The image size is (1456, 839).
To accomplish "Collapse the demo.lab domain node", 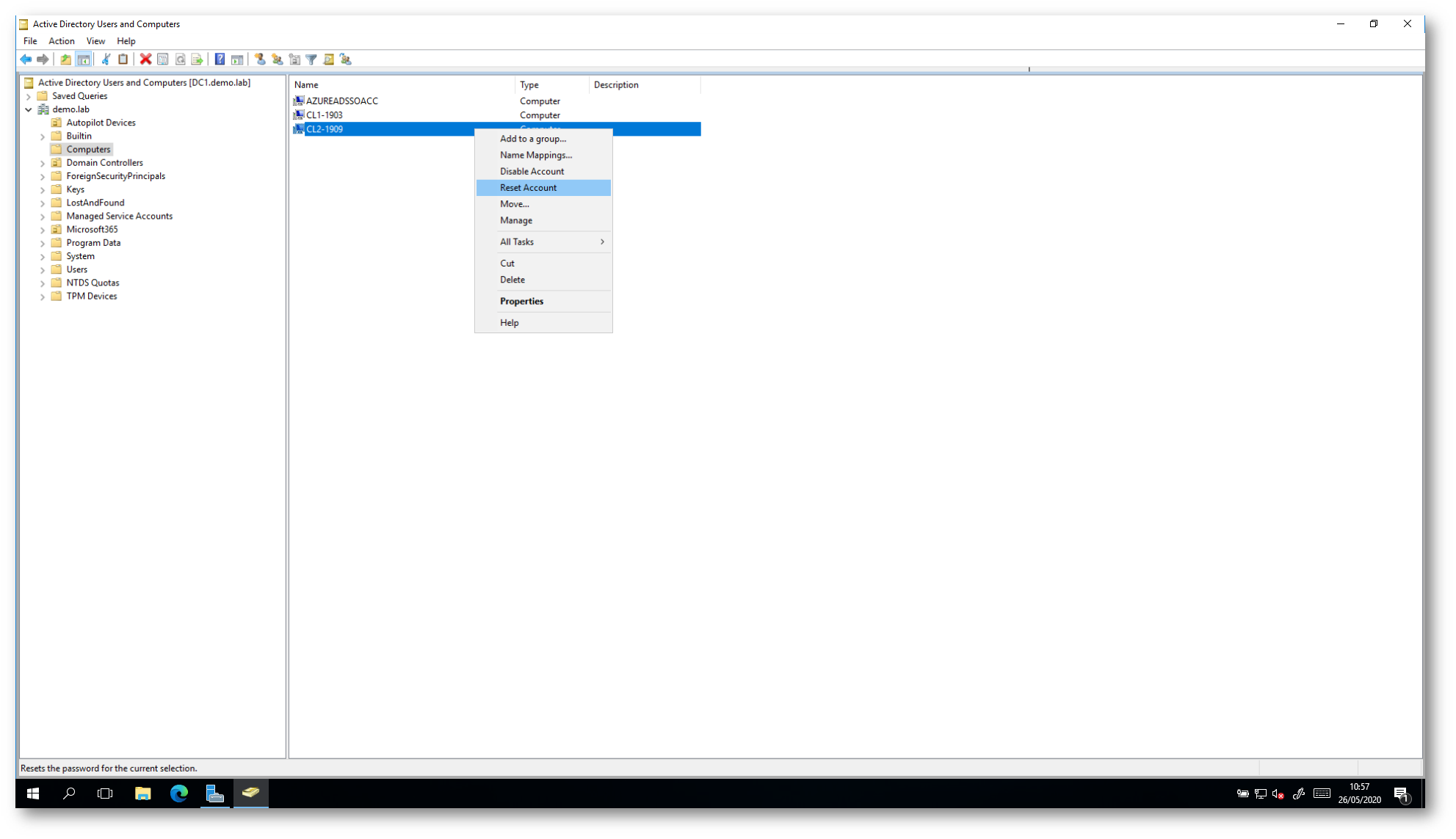I will tap(29, 109).
